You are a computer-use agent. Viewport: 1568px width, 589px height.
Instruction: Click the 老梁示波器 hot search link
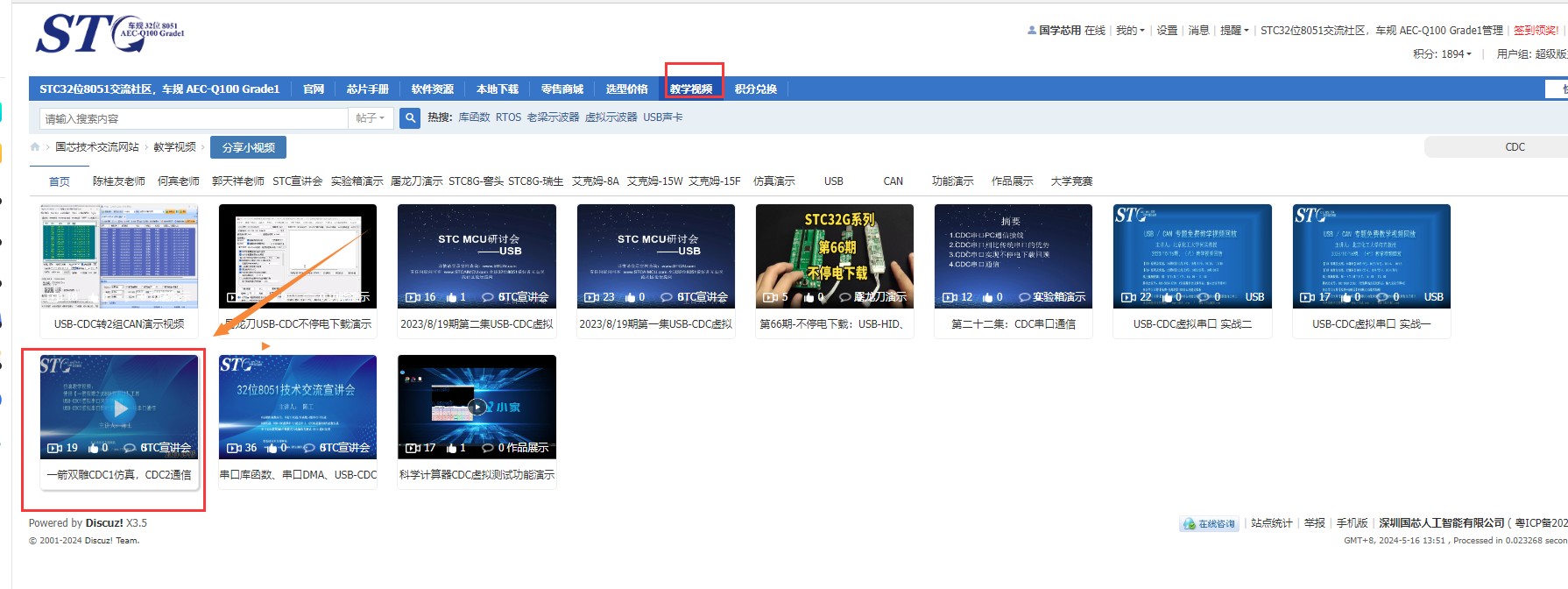[x=553, y=117]
